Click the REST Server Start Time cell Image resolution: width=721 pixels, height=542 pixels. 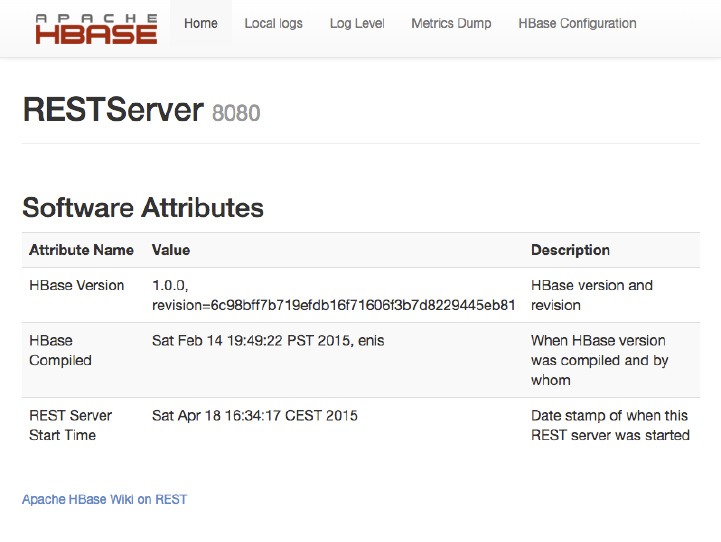tap(70, 425)
